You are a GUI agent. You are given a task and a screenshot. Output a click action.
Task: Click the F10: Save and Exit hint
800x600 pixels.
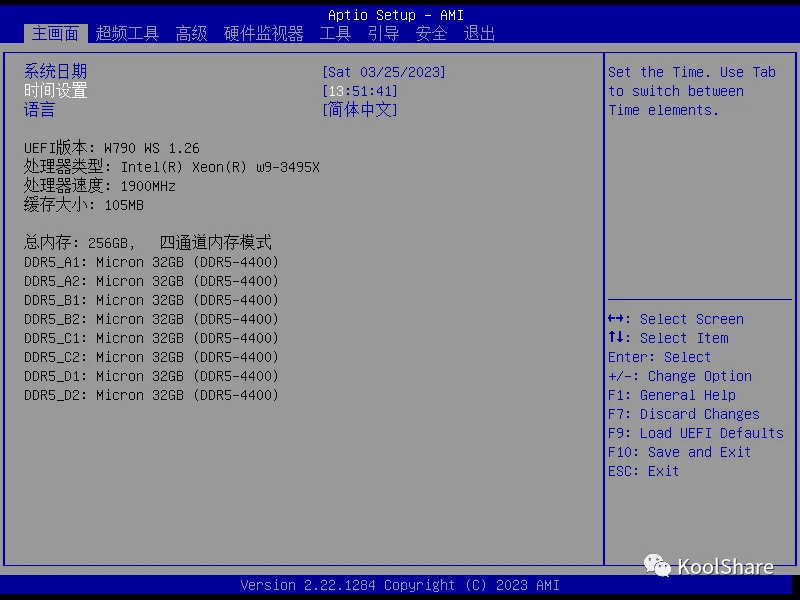pyautogui.click(x=680, y=452)
